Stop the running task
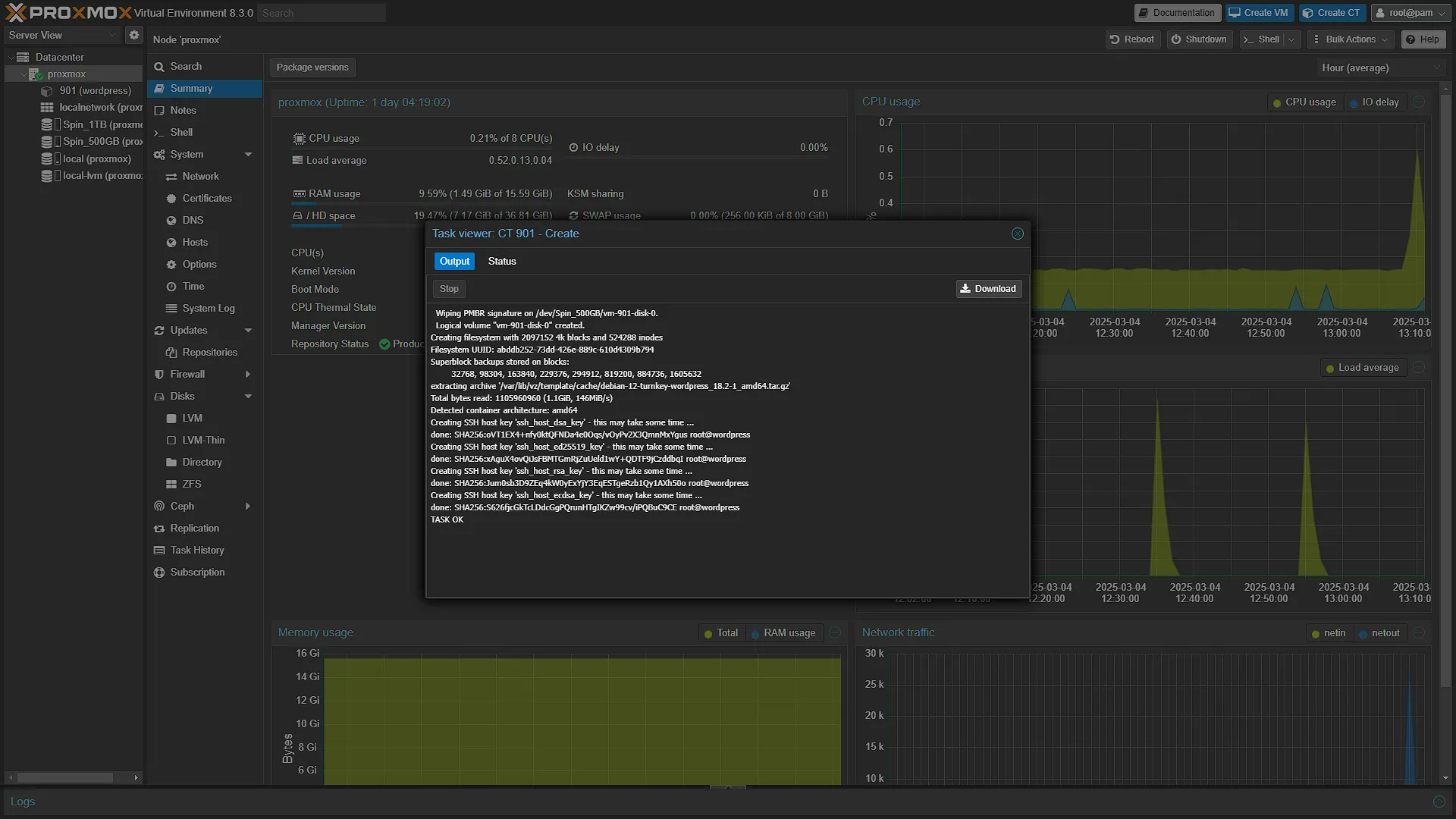 pos(449,289)
